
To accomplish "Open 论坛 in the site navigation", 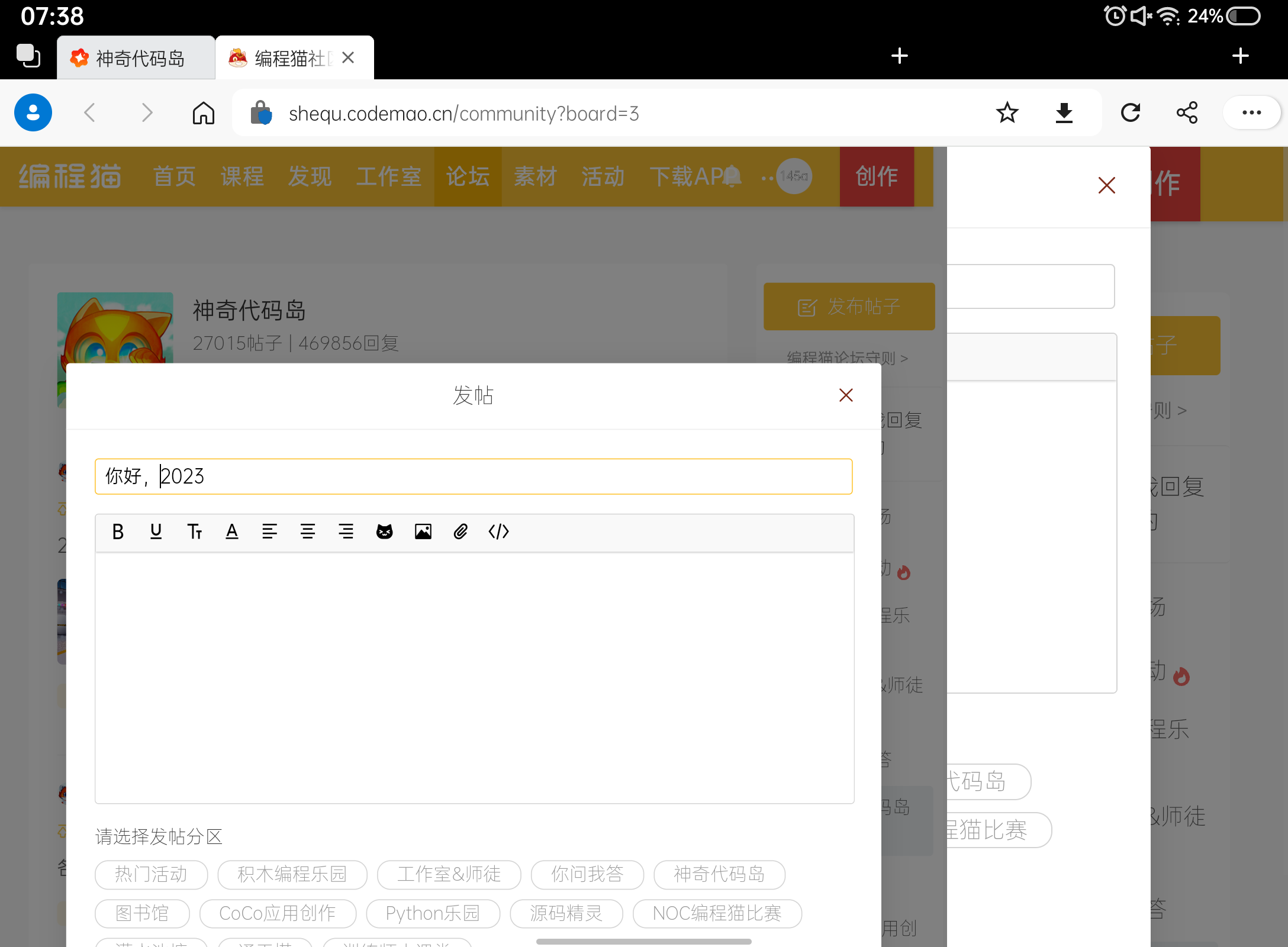I will click(x=468, y=176).
